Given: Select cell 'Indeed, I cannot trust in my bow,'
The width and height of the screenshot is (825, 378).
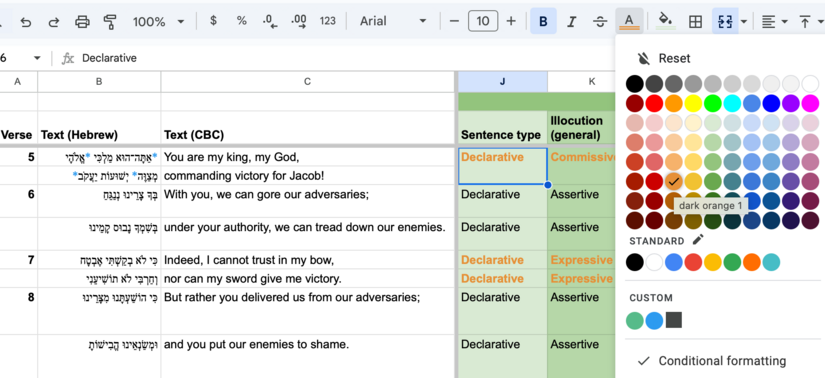Looking at the screenshot, I should point(308,260).
